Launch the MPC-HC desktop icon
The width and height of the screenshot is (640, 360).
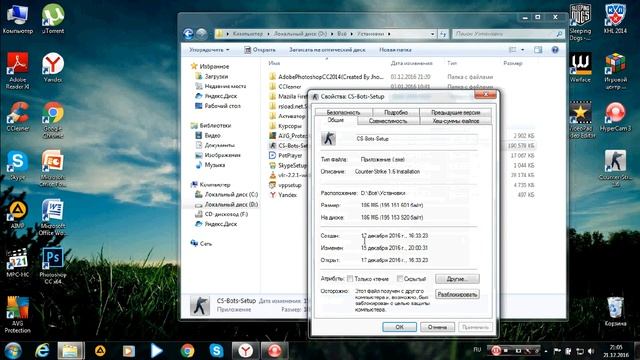(18, 263)
